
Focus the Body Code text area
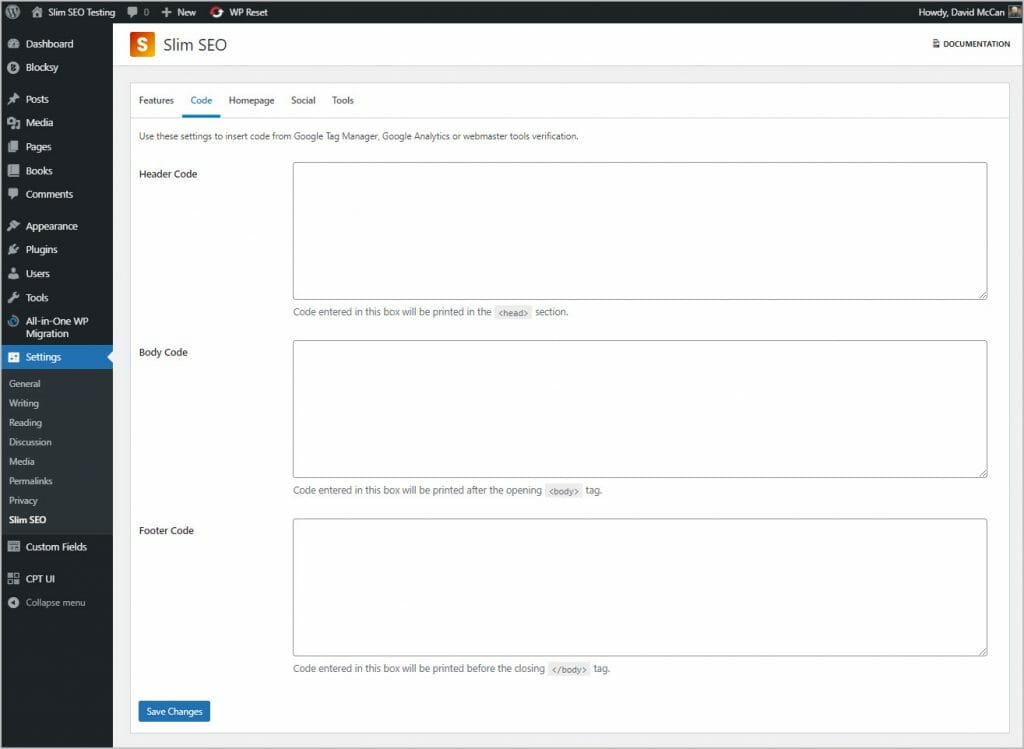coord(640,409)
